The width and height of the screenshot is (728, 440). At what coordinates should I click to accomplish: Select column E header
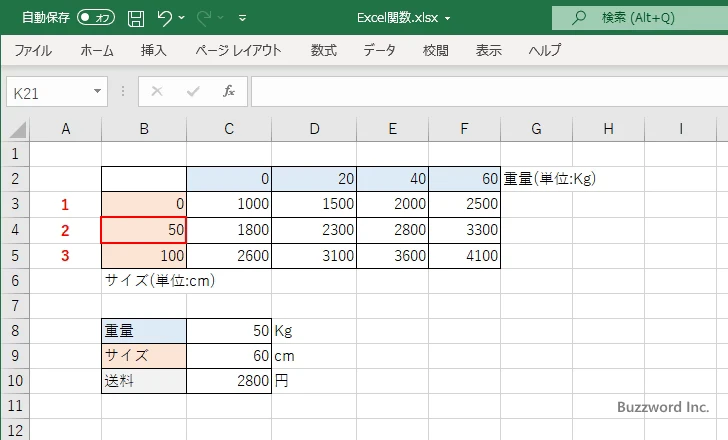point(393,129)
